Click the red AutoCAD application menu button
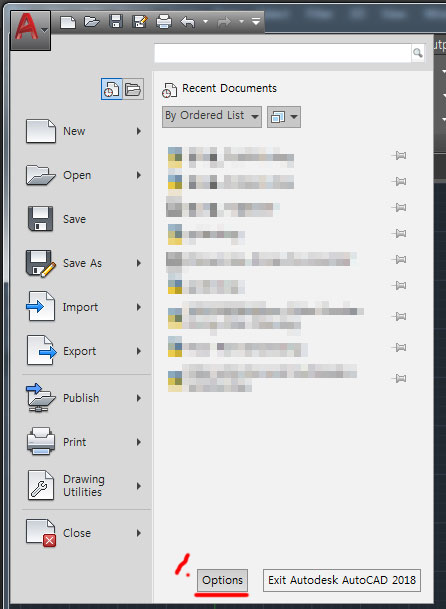 30,30
